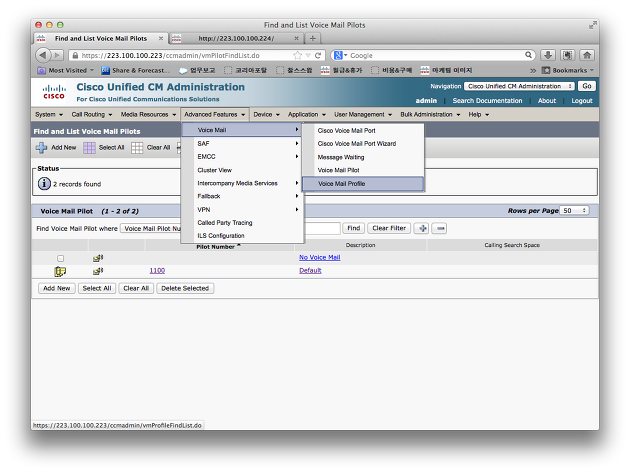This screenshot has height=473, width=630.
Task: Select Cluster View menu entry
Action: [x=242, y=170]
